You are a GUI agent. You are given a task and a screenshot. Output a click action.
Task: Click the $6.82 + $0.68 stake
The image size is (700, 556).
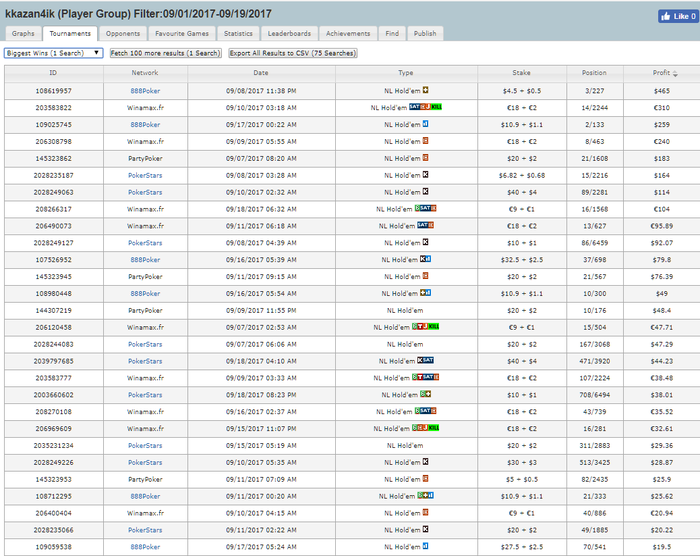(522, 176)
